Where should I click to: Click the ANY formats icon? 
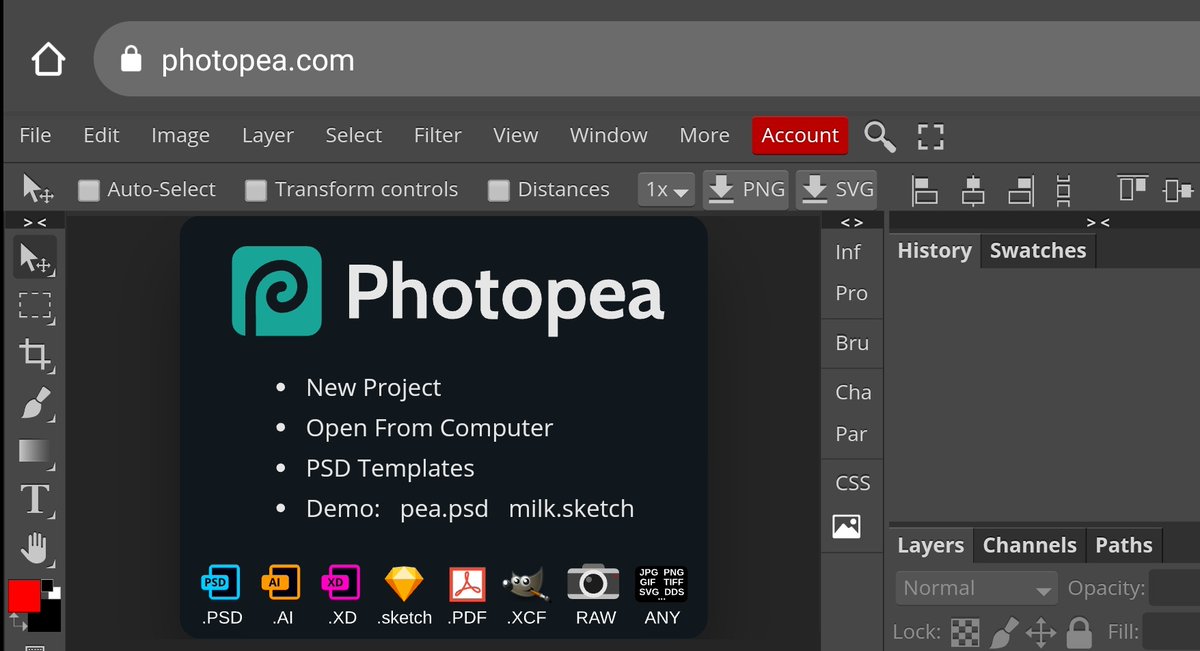pos(662,582)
